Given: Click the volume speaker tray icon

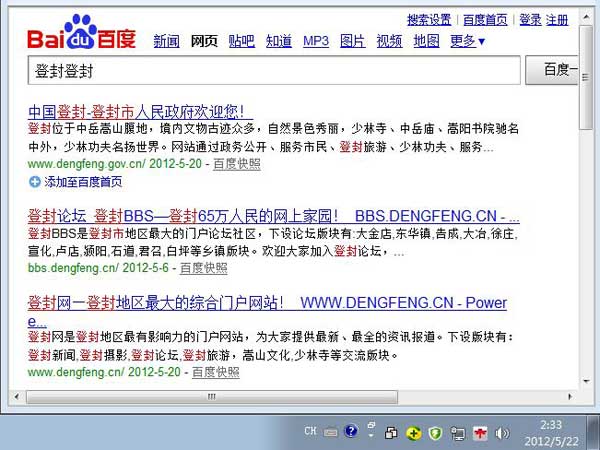Looking at the screenshot, I should click(x=502, y=433).
